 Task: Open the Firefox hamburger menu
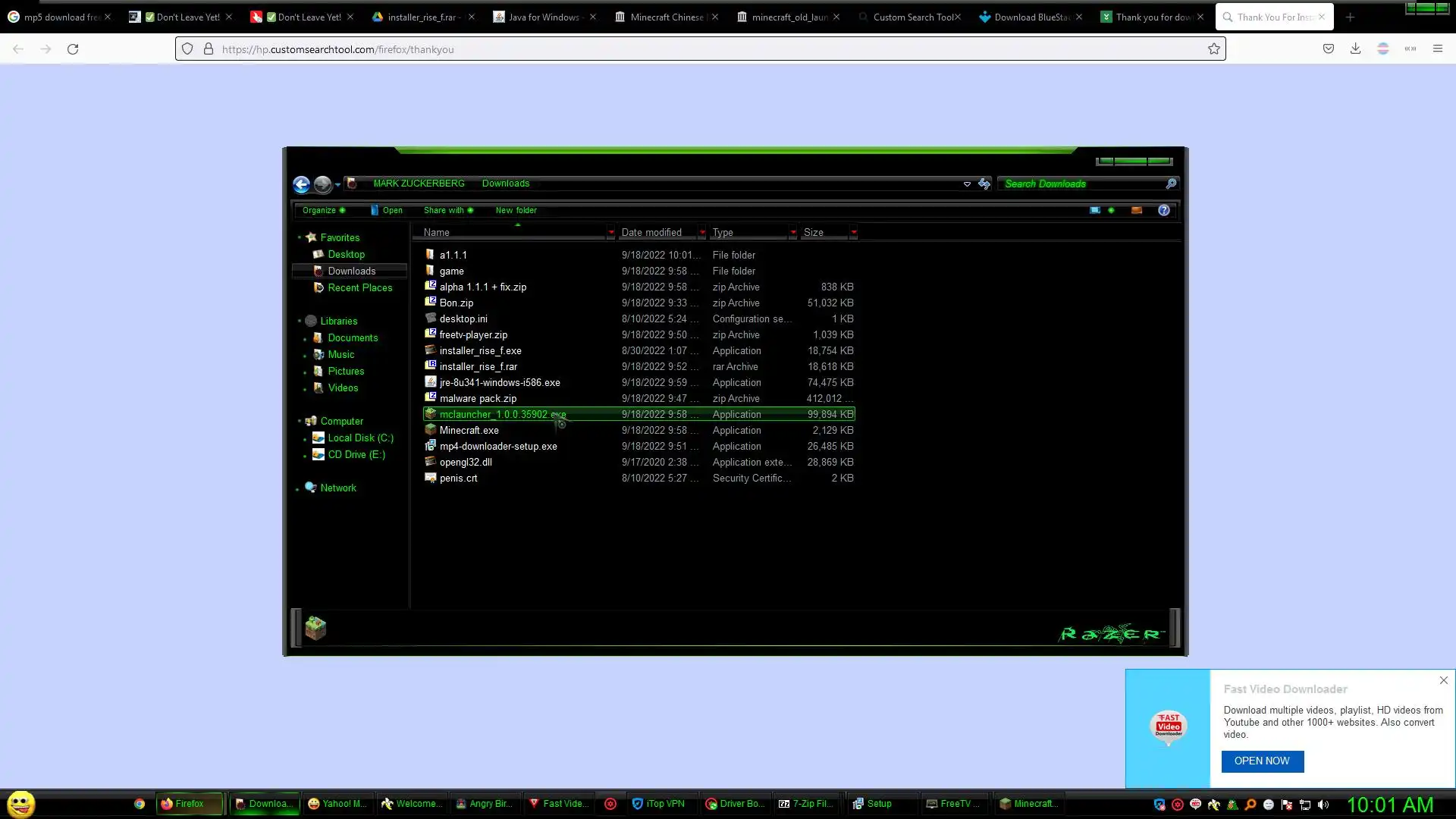tap(1437, 49)
